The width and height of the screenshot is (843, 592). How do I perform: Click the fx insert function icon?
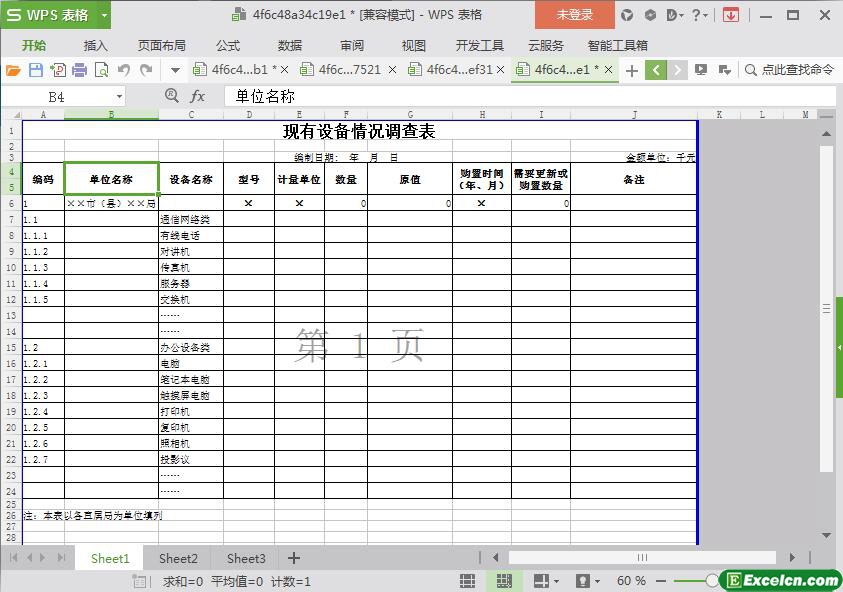coord(198,96)
